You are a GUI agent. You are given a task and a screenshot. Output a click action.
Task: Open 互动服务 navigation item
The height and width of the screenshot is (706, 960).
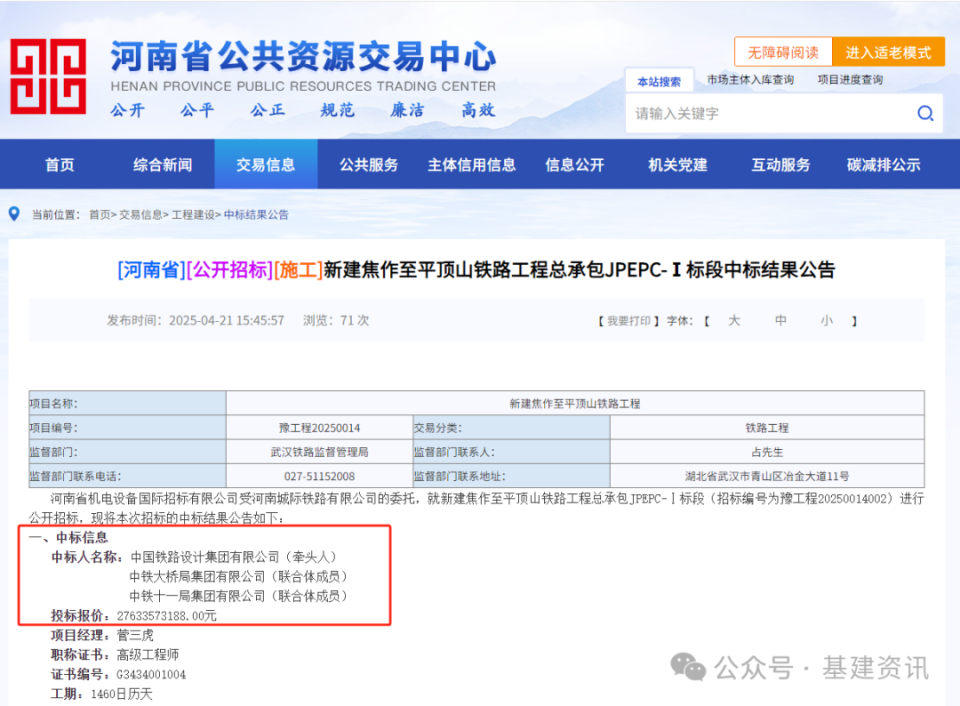pos(781,165)
